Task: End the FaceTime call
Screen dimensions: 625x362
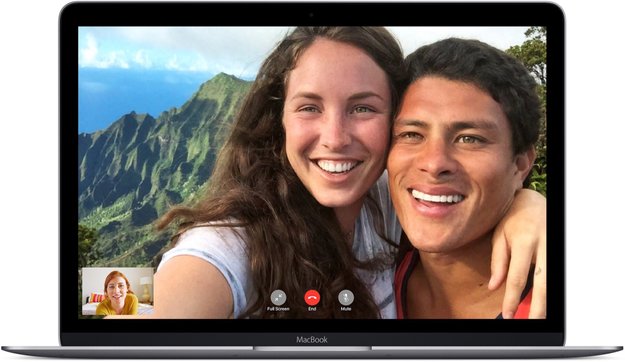Action: tap(312, 298)
